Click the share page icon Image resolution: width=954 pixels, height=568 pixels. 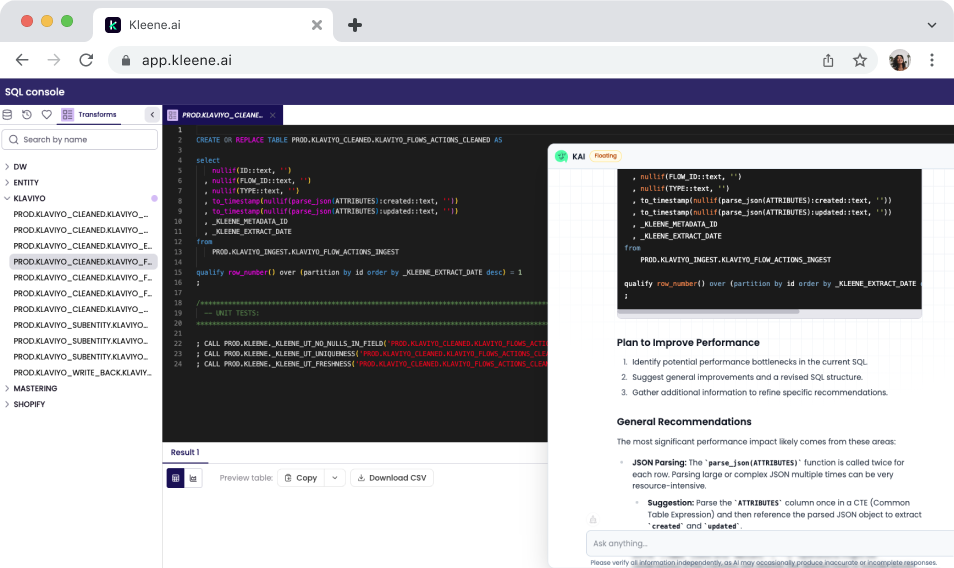tap(828, 60)
